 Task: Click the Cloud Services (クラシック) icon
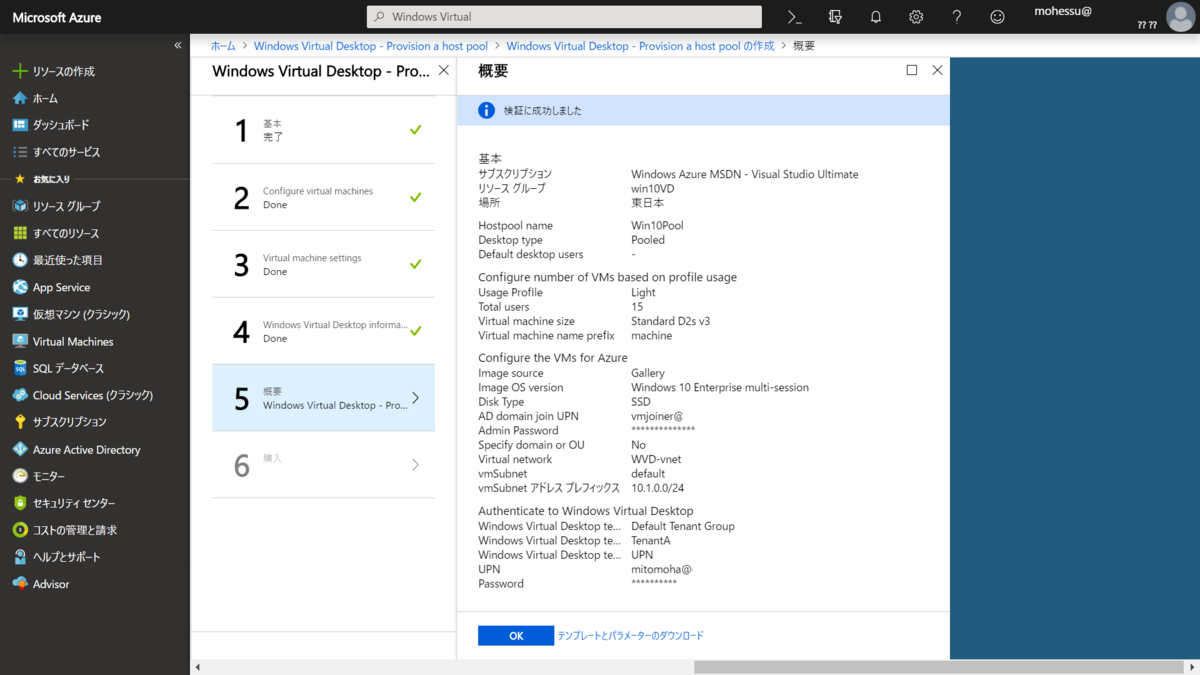19,395
